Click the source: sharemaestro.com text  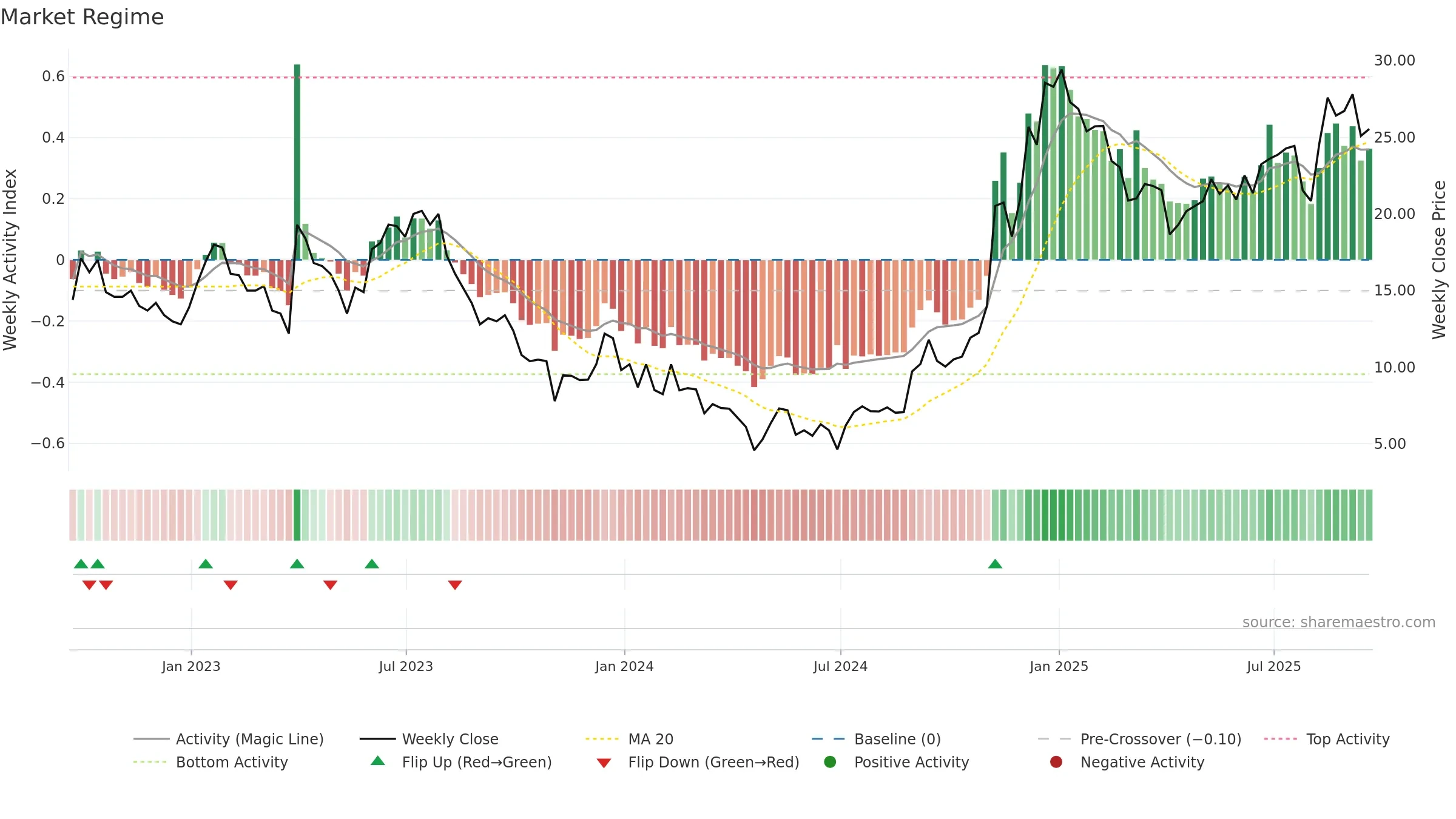pyautogui.click(x=1339, y=622)
